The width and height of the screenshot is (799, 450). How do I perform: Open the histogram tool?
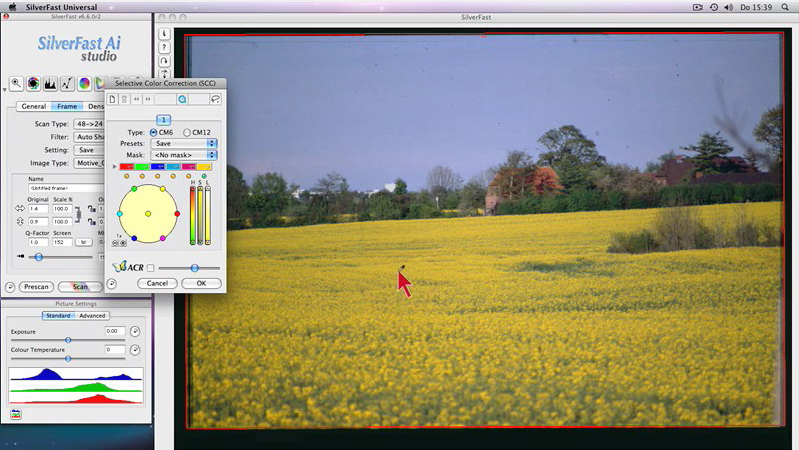[50, 84]
